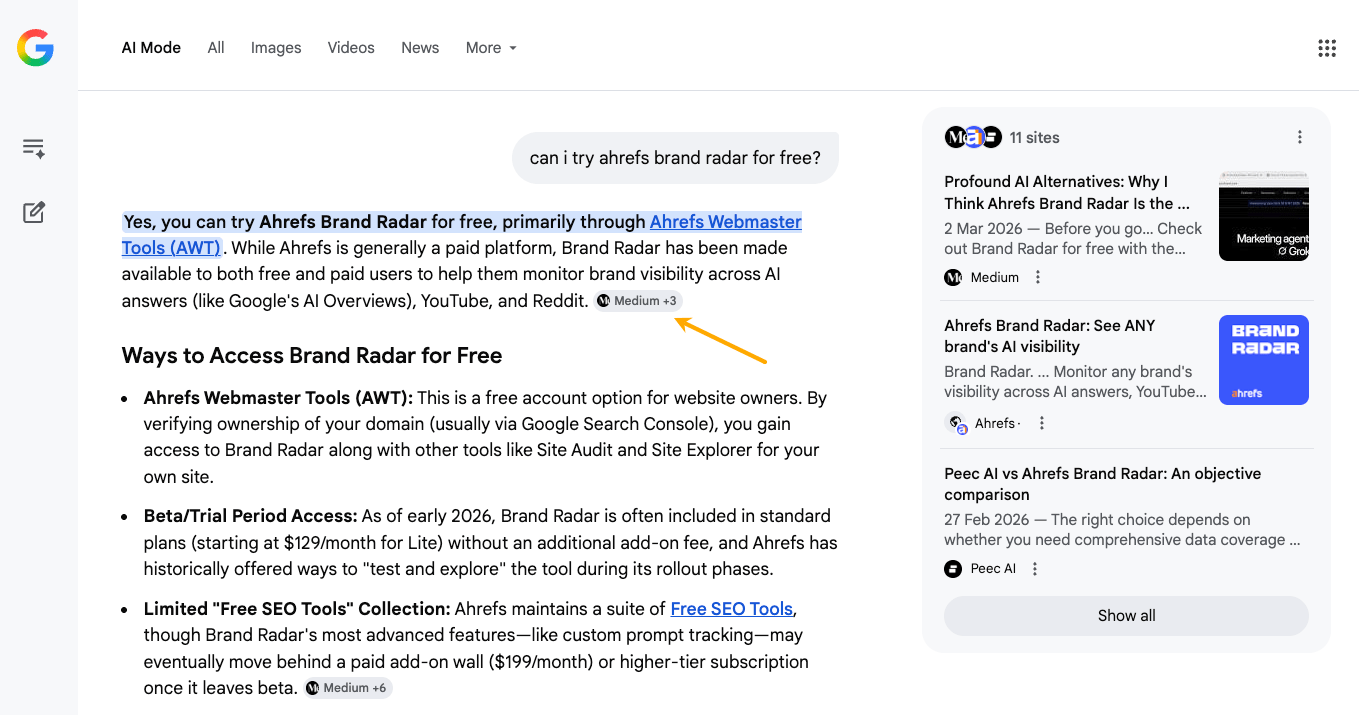Screen dimensions: 1359x715
Task: Open the More search filters dropdown
Action: [490, 47]
